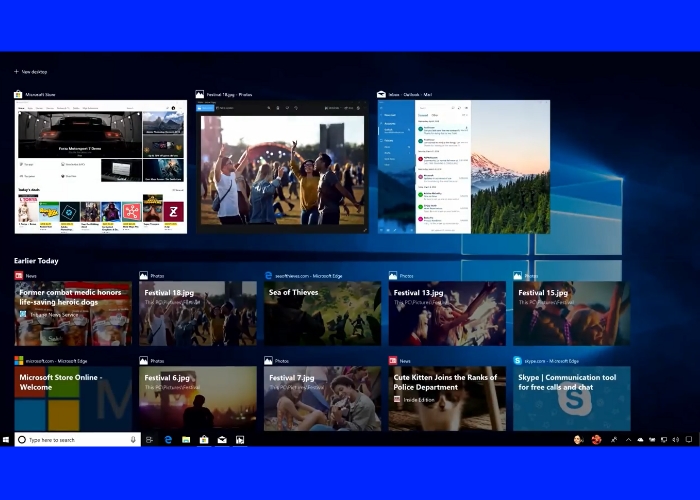Launch Microsoft Edge from the taskbar
Image resolution: width=700 pixels, height=500 pixels.
point(168,440)
